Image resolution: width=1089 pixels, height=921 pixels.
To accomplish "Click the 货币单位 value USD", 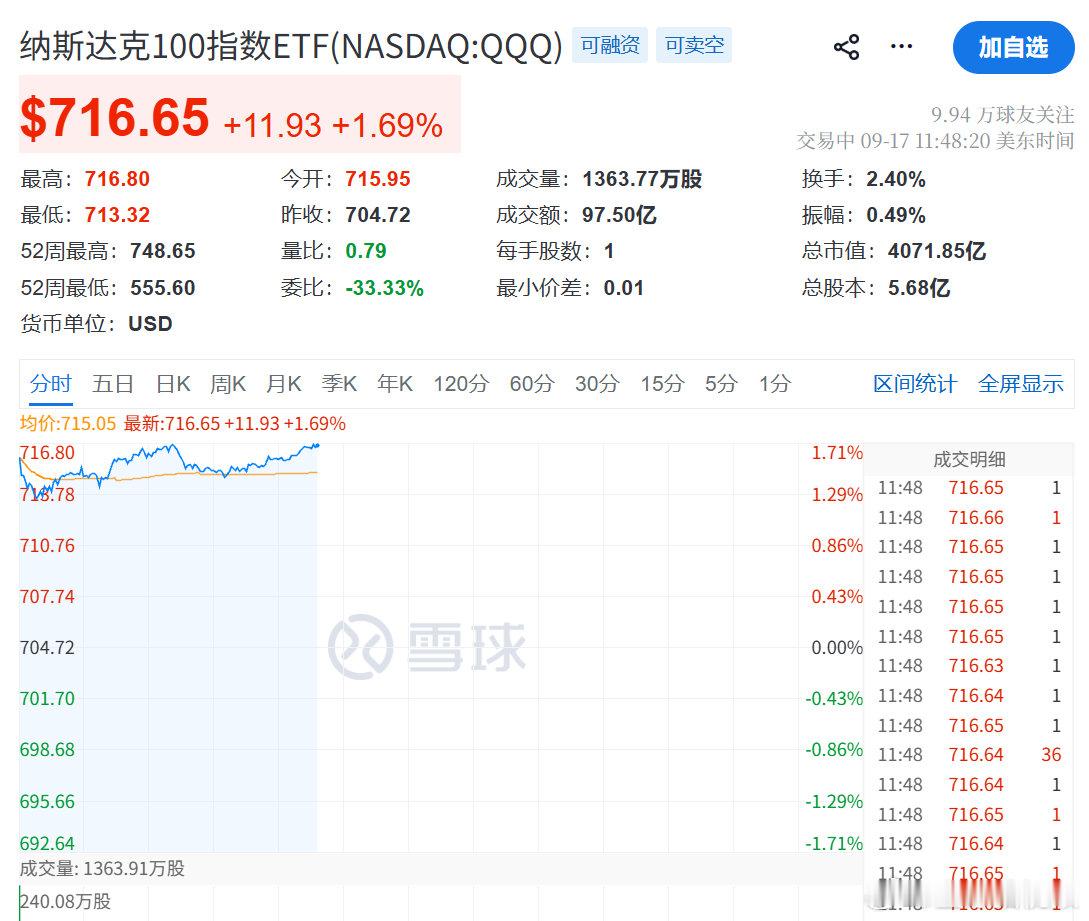I will coord(150,324).
